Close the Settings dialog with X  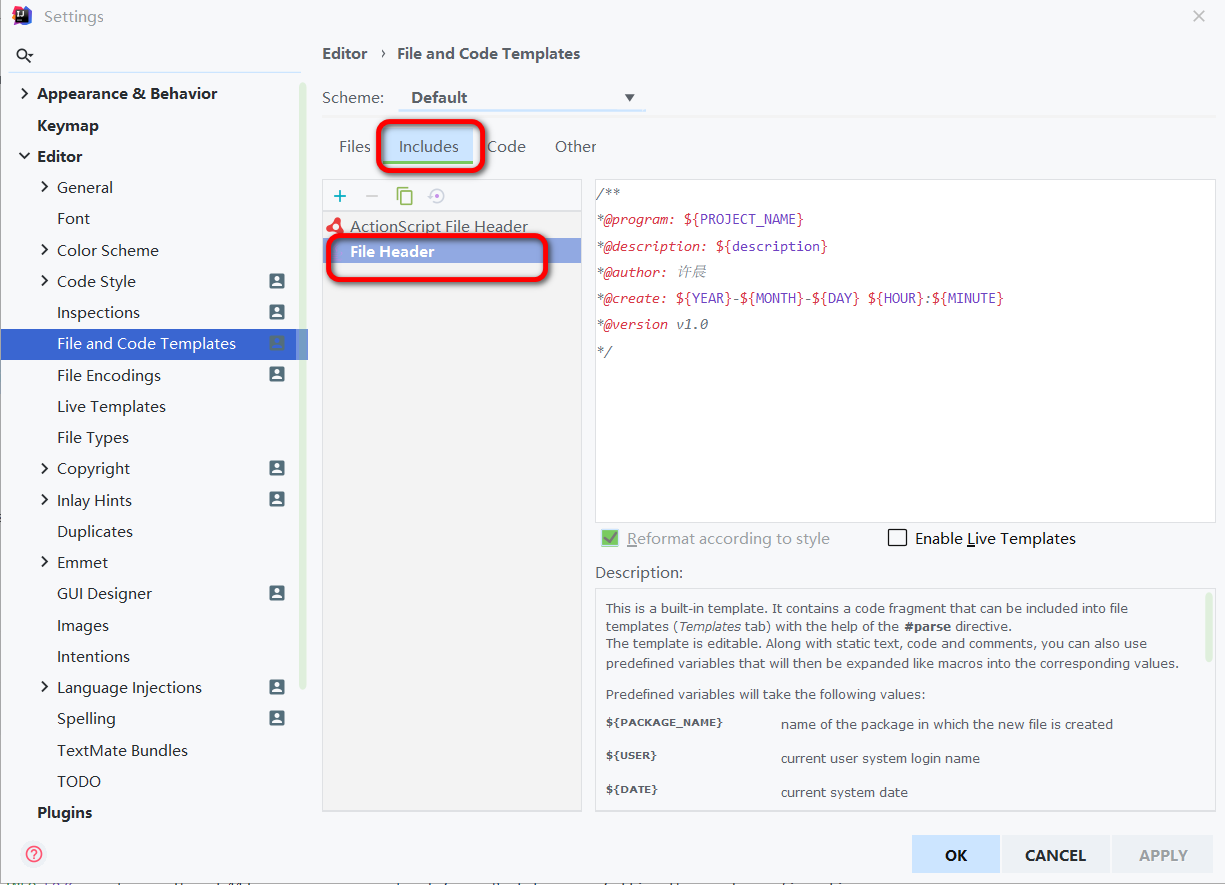(x=1199, y=16)
